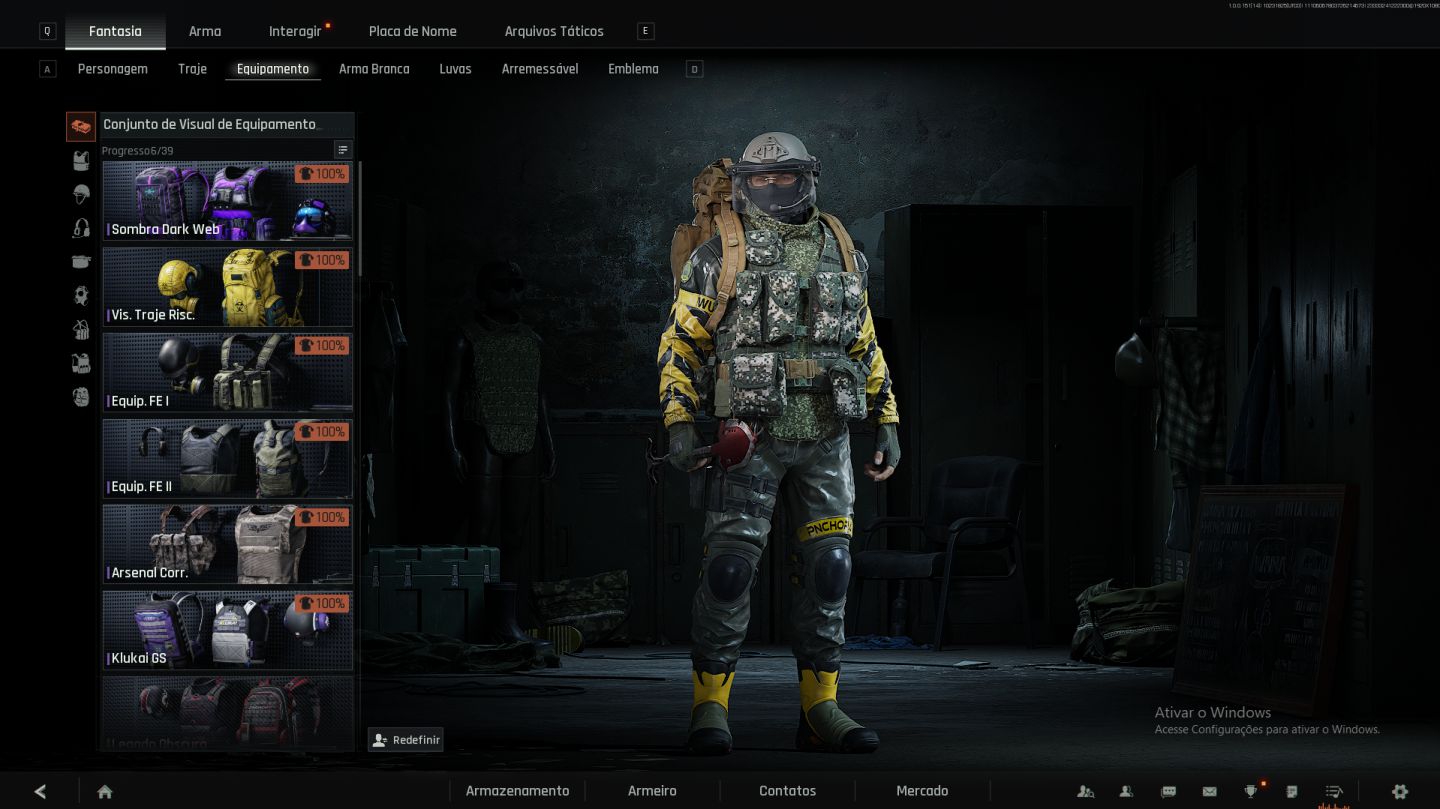
Task: Select the Arma Branca sub-tab
Action: pyautogui.click(x=374, y=69)
